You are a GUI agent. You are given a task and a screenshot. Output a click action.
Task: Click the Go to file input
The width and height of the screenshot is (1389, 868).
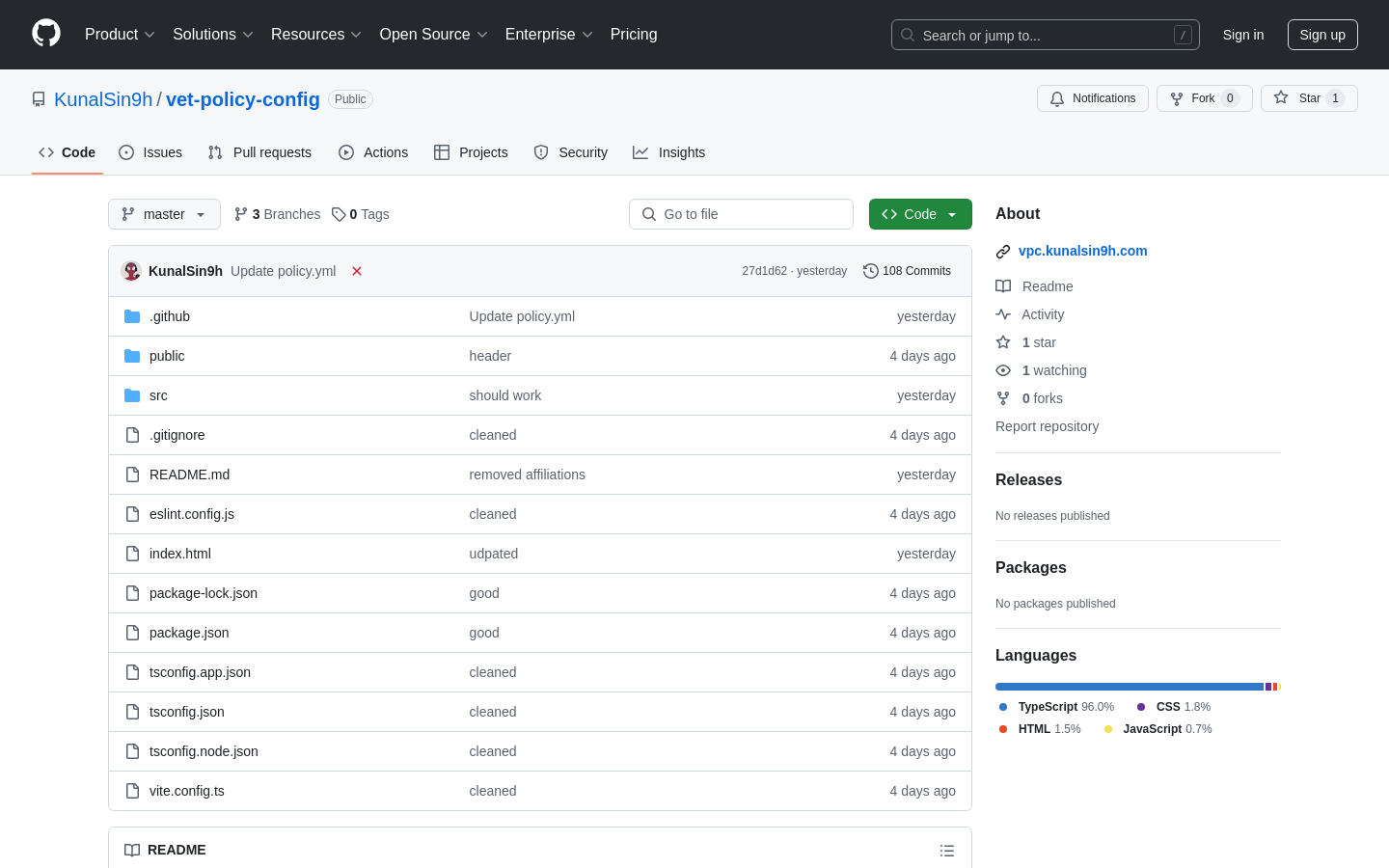point(741,214)
